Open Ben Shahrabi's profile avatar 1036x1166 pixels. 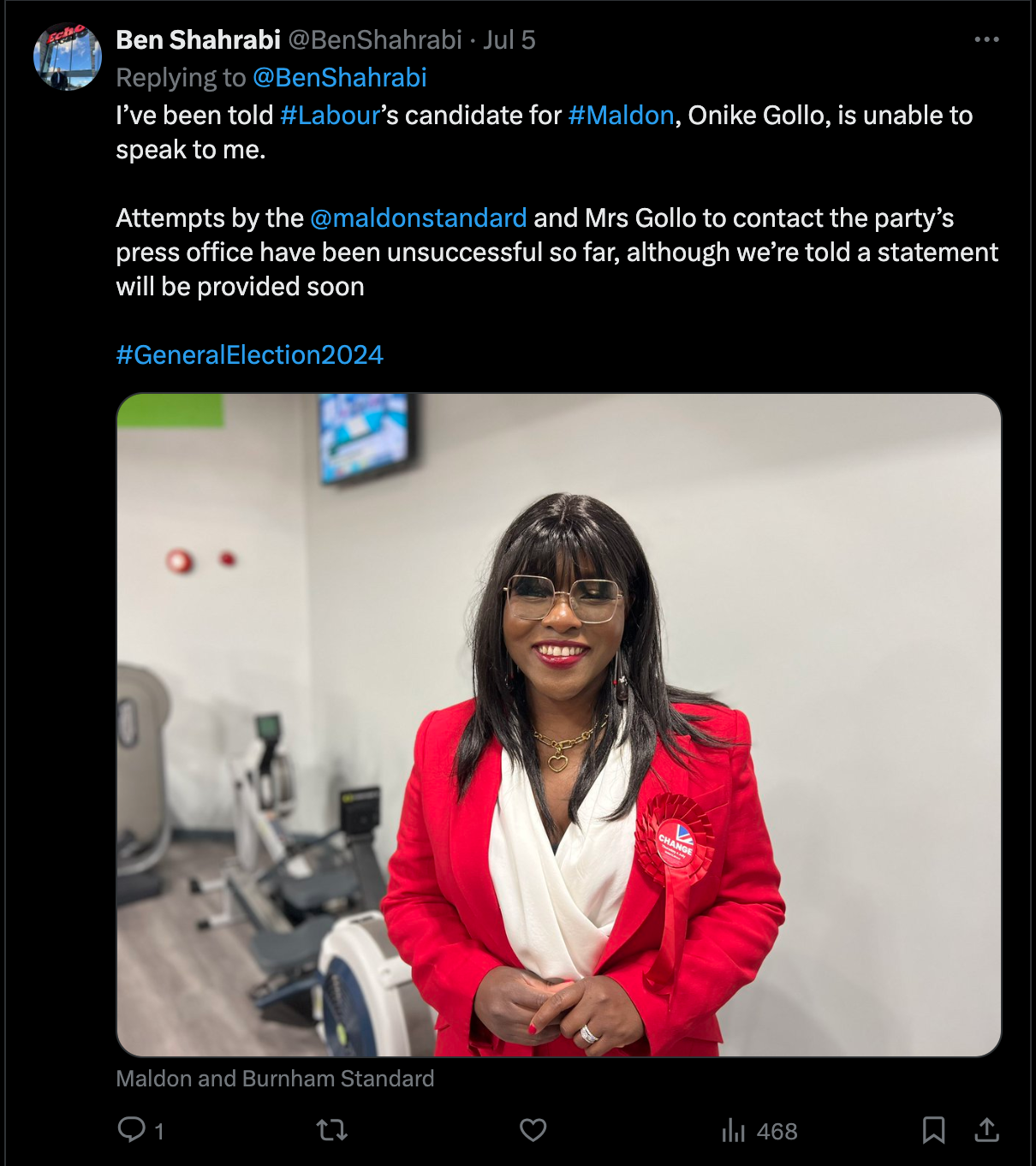(x=68, y=57)
